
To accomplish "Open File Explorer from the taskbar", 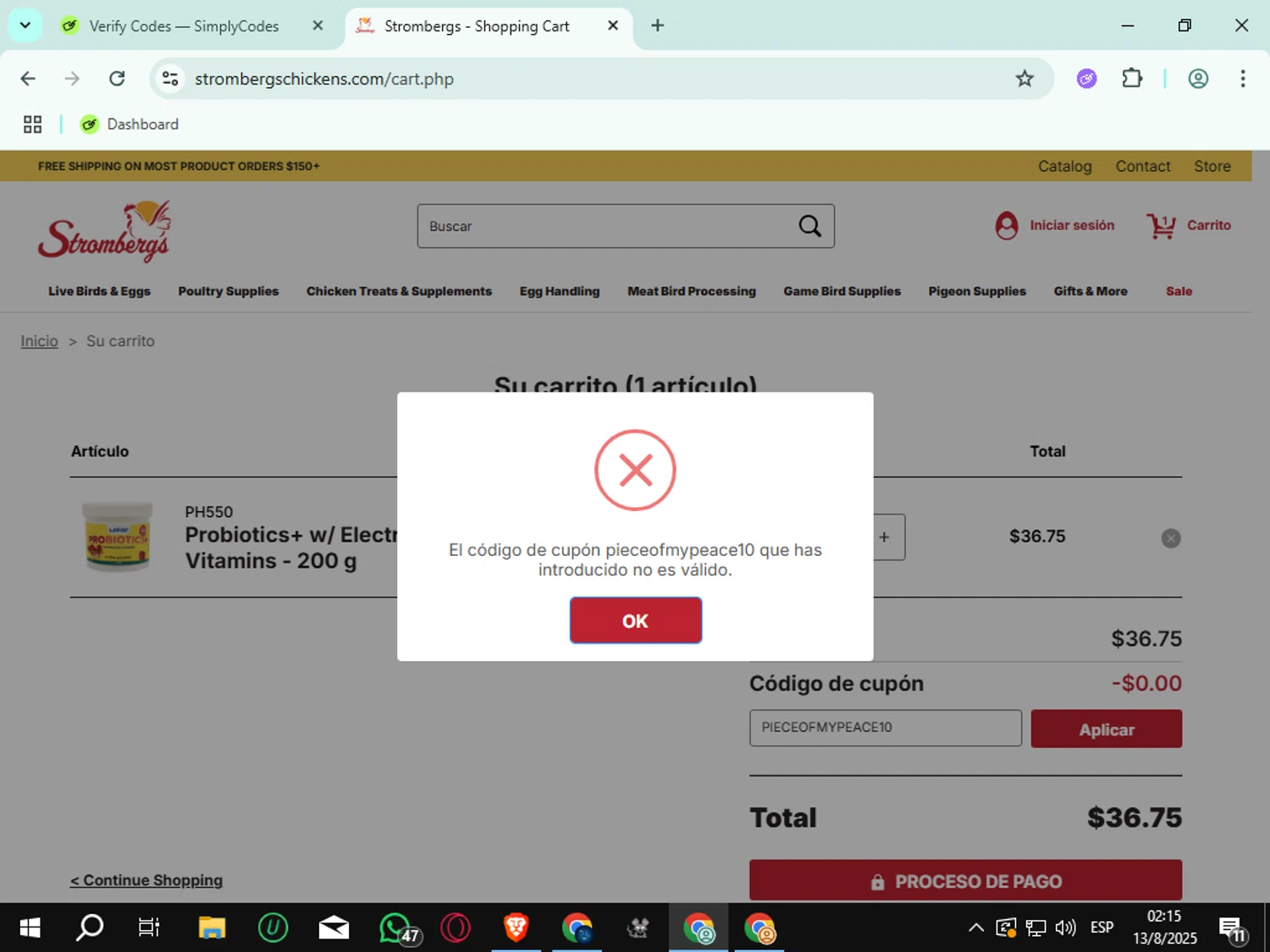I will (212, 928).
